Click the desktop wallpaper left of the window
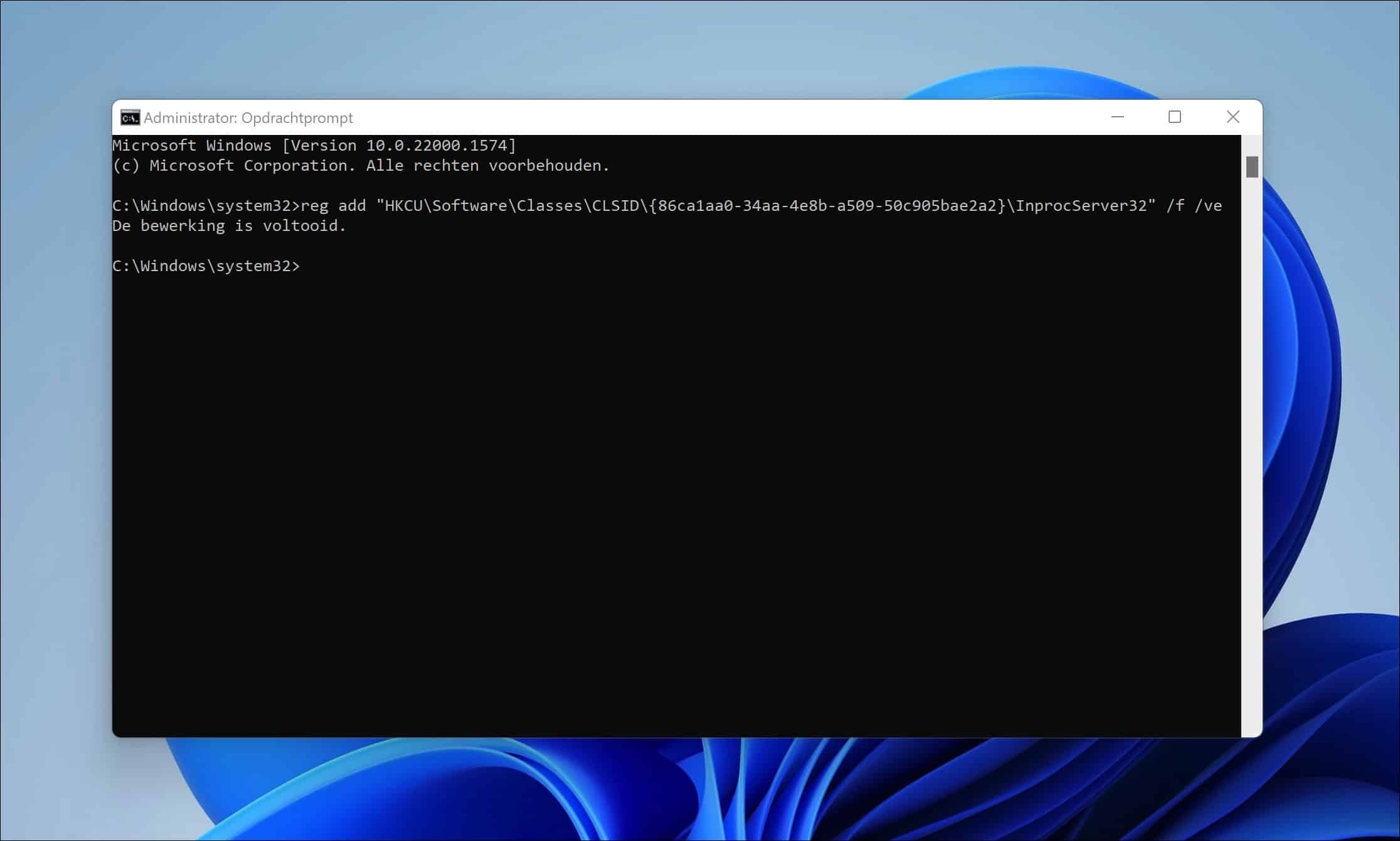Screen dimensions: 1400x841 56,408
